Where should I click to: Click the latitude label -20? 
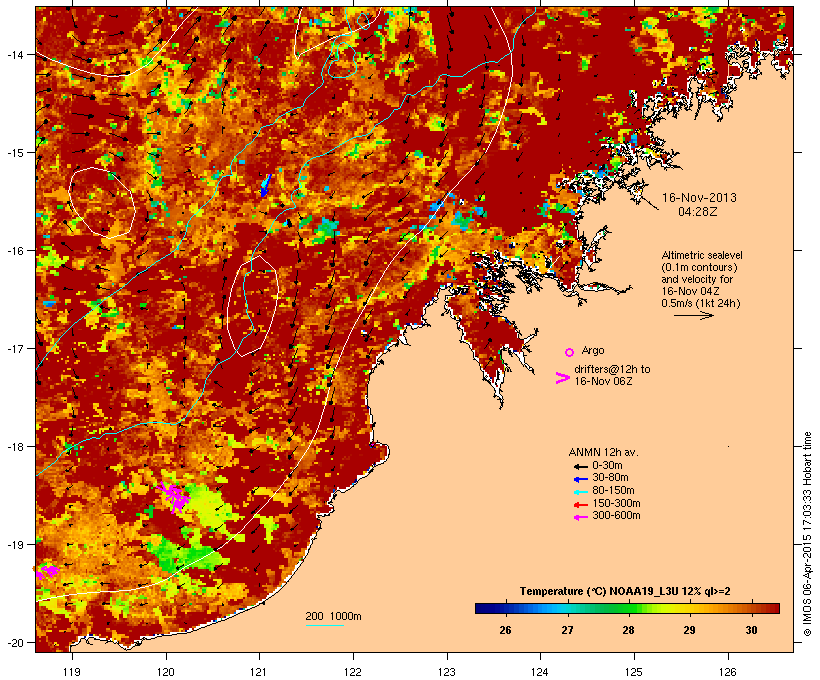pyautogui.click(x=15, y=643)
